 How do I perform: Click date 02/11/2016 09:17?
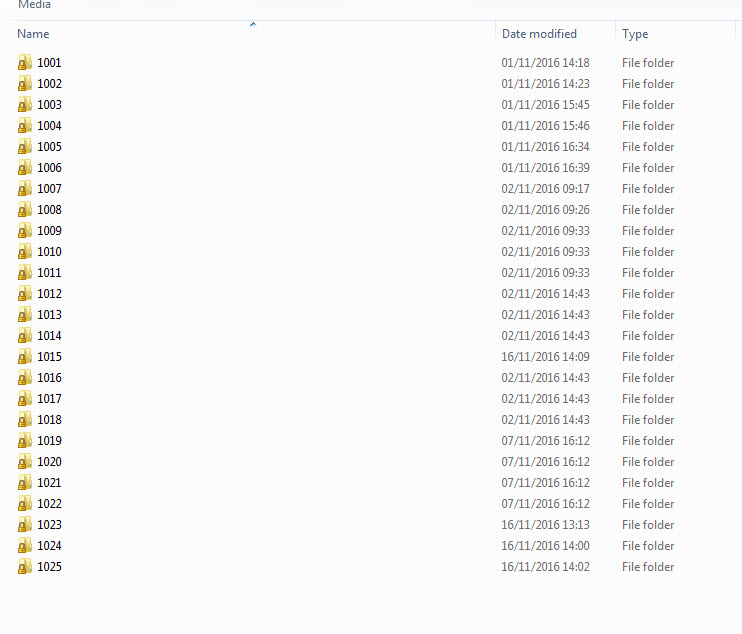point(545,189)
